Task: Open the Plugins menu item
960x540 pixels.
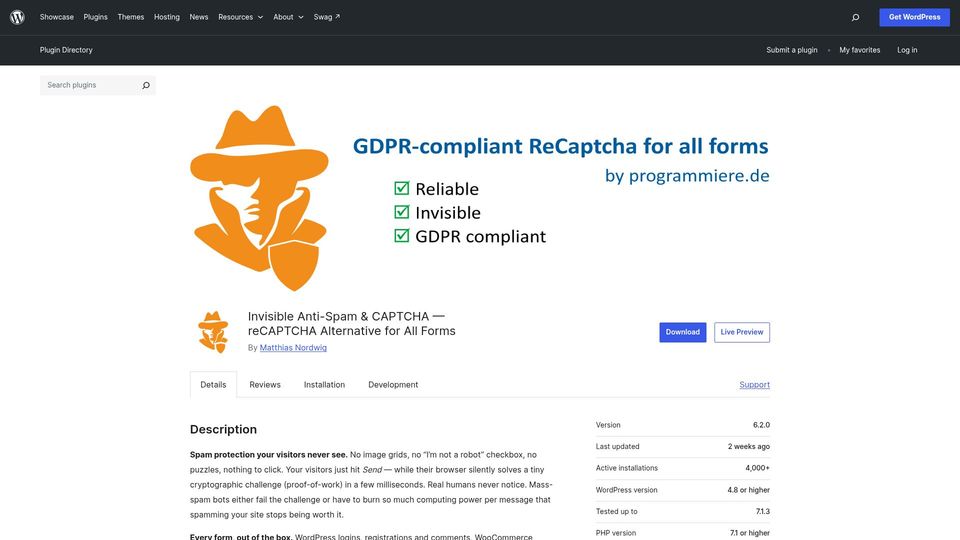Action: coord(96,17)
